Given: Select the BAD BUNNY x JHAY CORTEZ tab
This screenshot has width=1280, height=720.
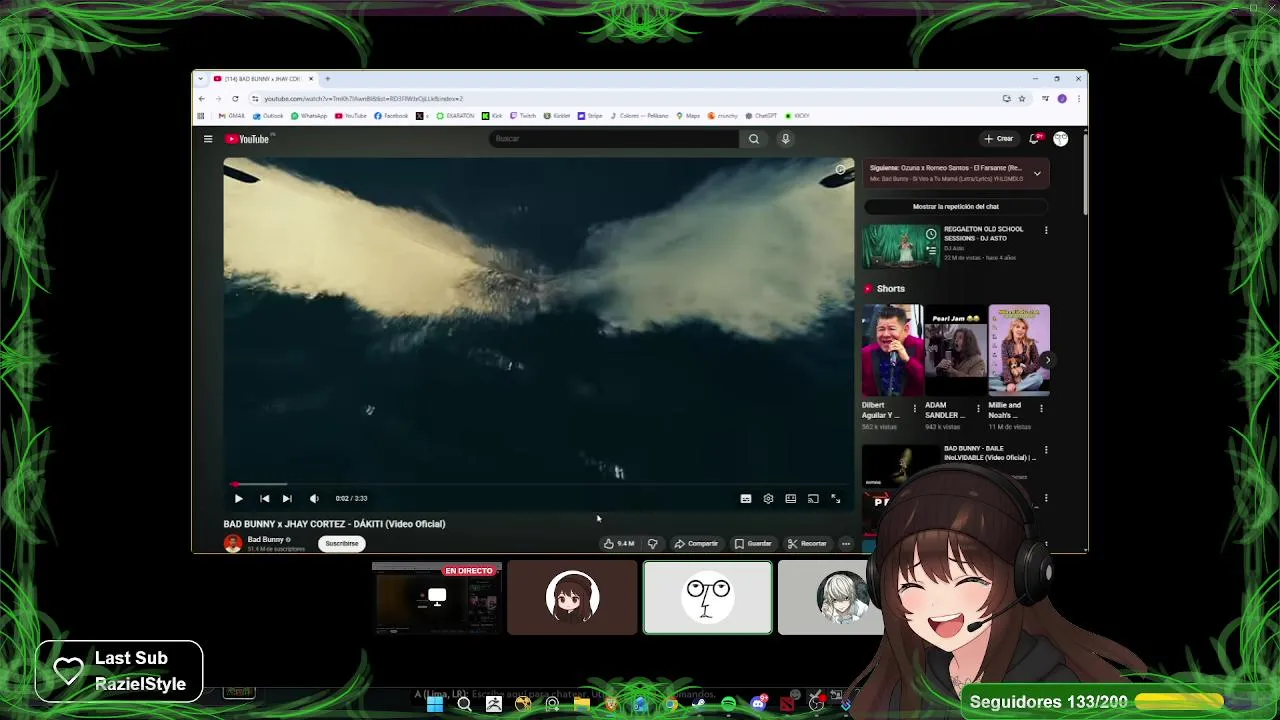Looking at the screenshot, I should pyautogui.click(x=263, y=79).
